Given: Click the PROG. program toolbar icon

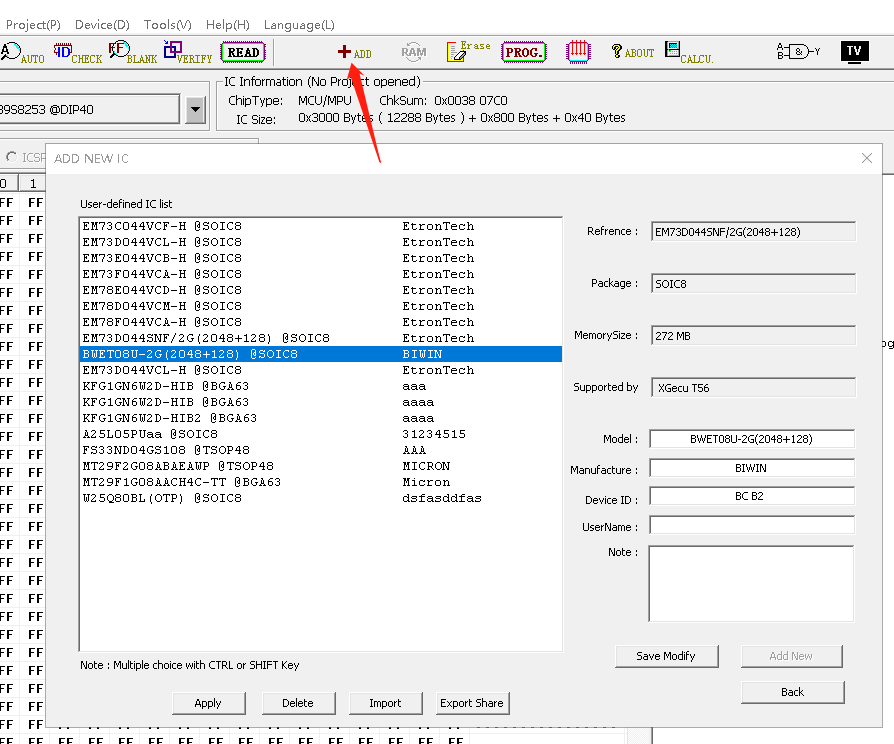Looking at the screenshot, I should (523, 52).
